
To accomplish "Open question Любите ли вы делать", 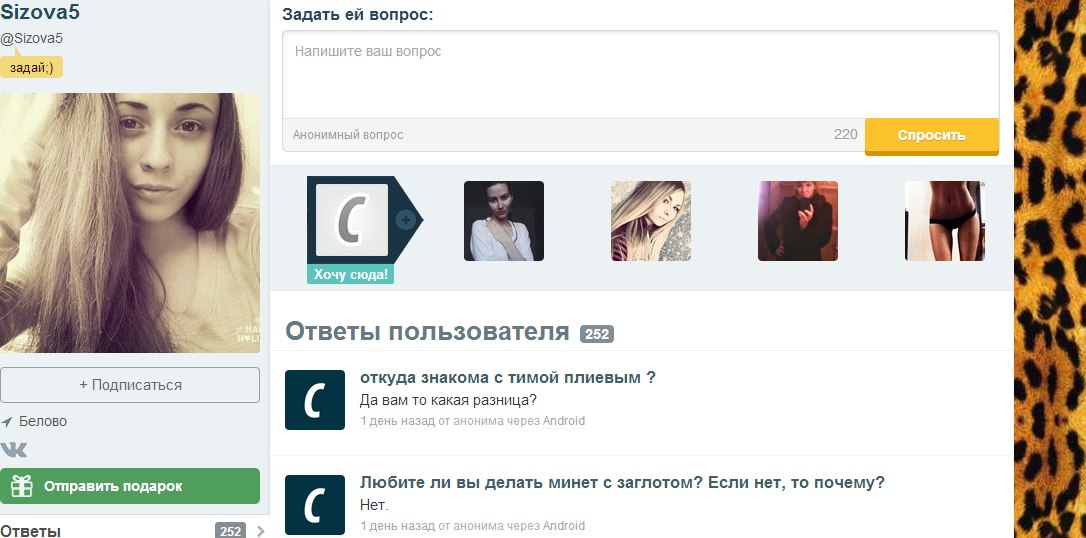I will [622, 483].
